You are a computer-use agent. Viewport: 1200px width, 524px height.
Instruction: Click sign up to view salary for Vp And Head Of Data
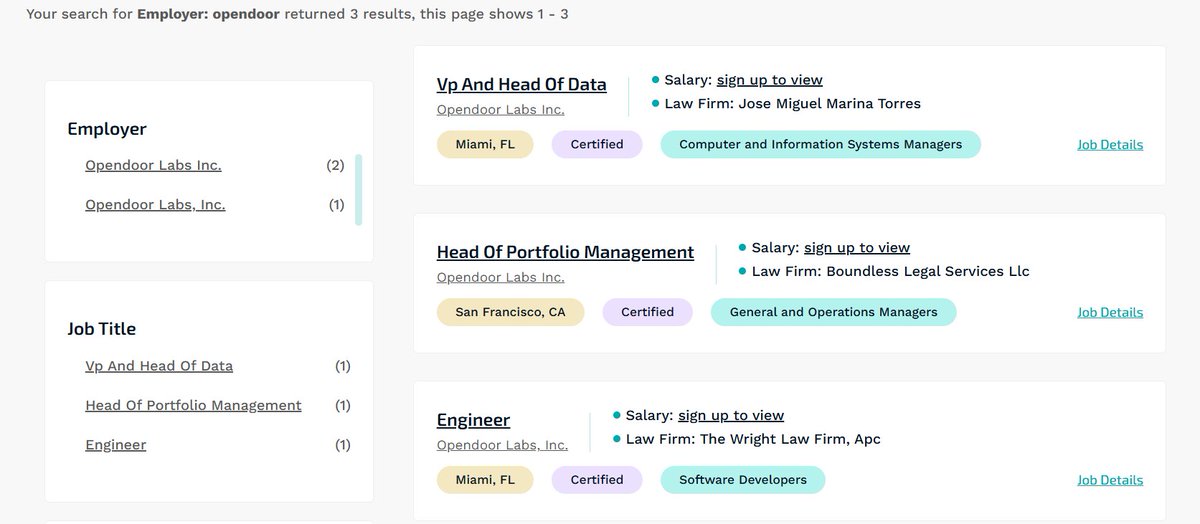click(x=769, y=80)
